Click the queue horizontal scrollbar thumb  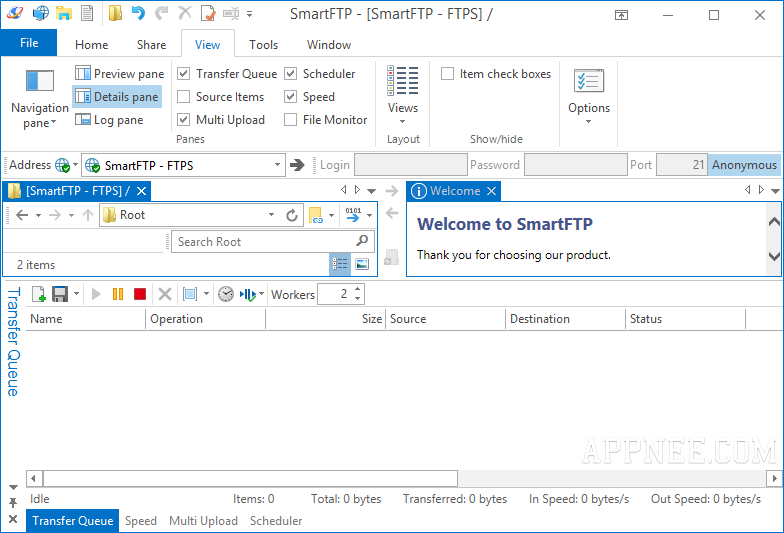click(x=250, y=478)
